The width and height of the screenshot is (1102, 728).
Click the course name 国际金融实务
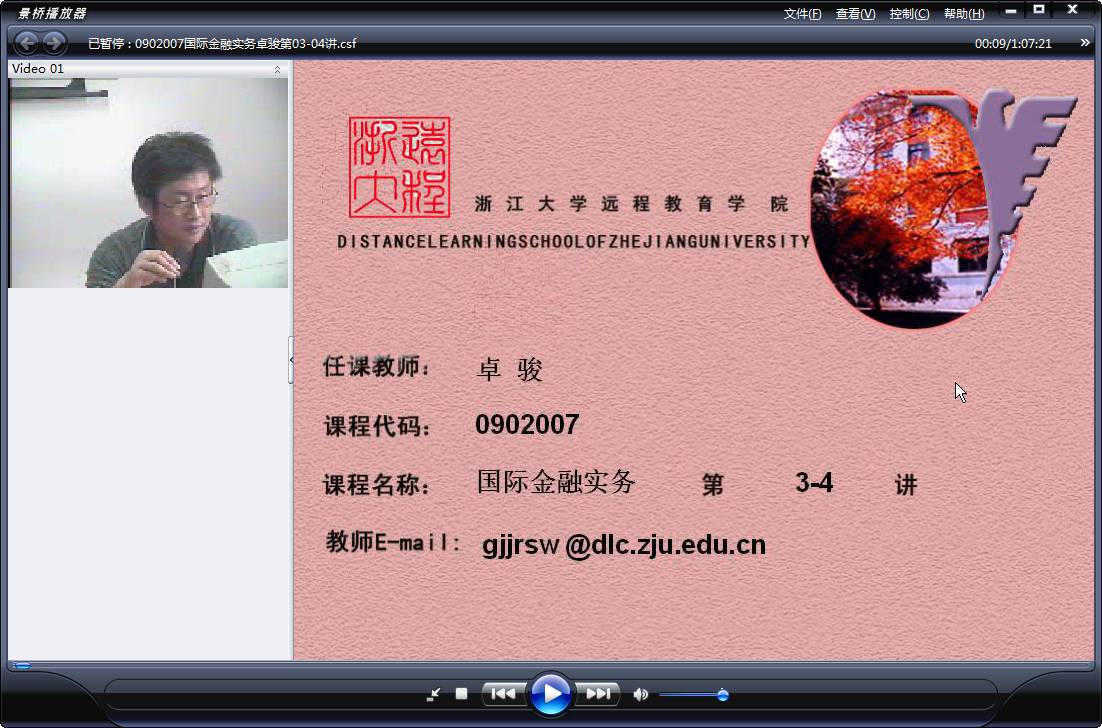pyautogui.click(x=556, y=482)
